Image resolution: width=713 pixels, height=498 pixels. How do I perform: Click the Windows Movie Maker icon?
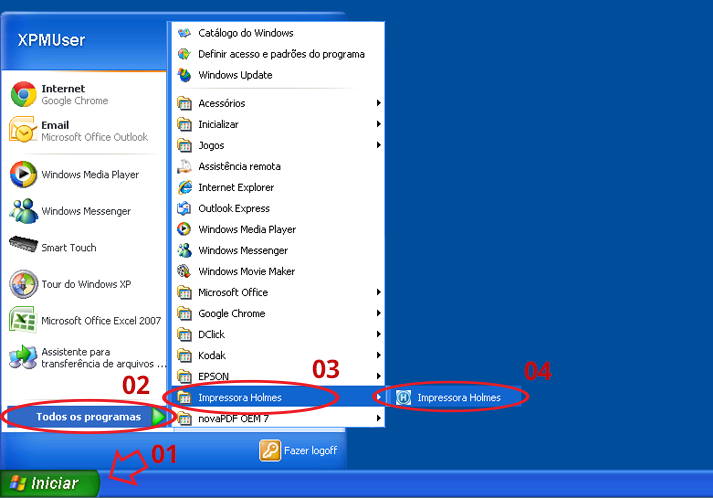coord(184,271)
